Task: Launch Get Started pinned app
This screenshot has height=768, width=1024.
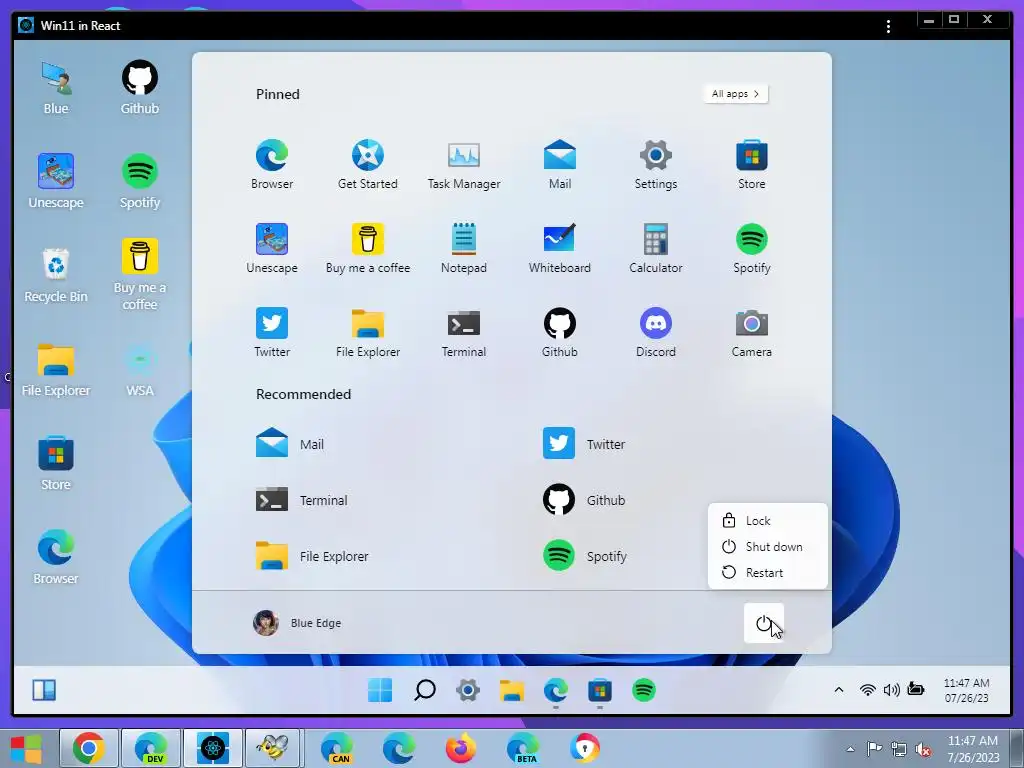Action: tap(368, 164)
